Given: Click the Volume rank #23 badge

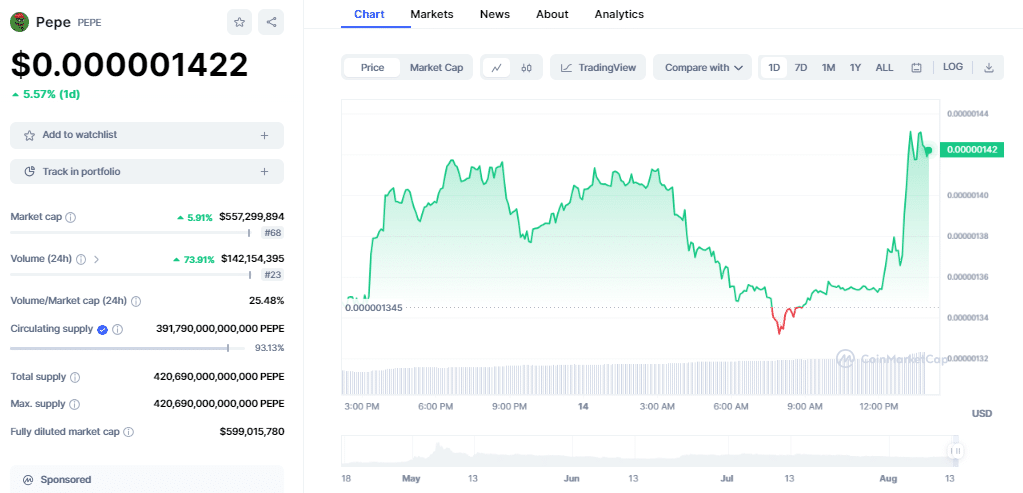Looking at the screenshot, I should coord(273,275).
